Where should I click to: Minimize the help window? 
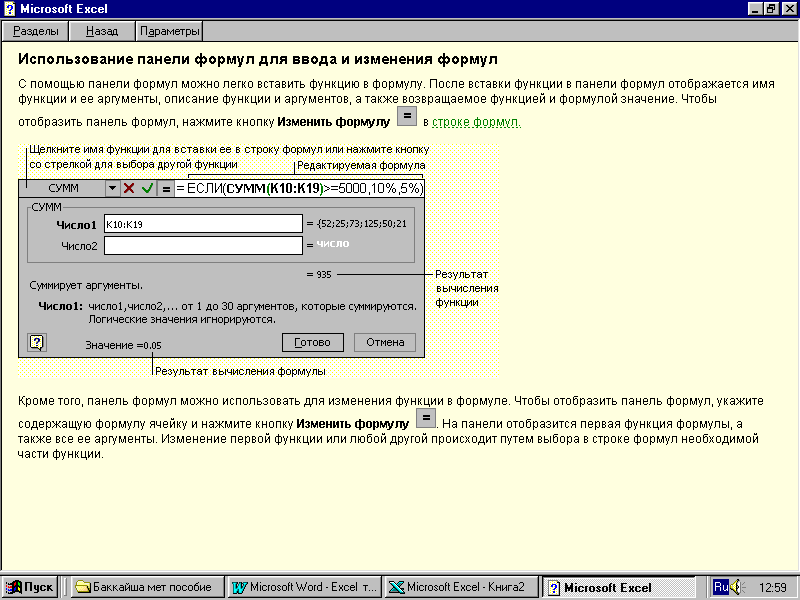[x=756, y=9]
